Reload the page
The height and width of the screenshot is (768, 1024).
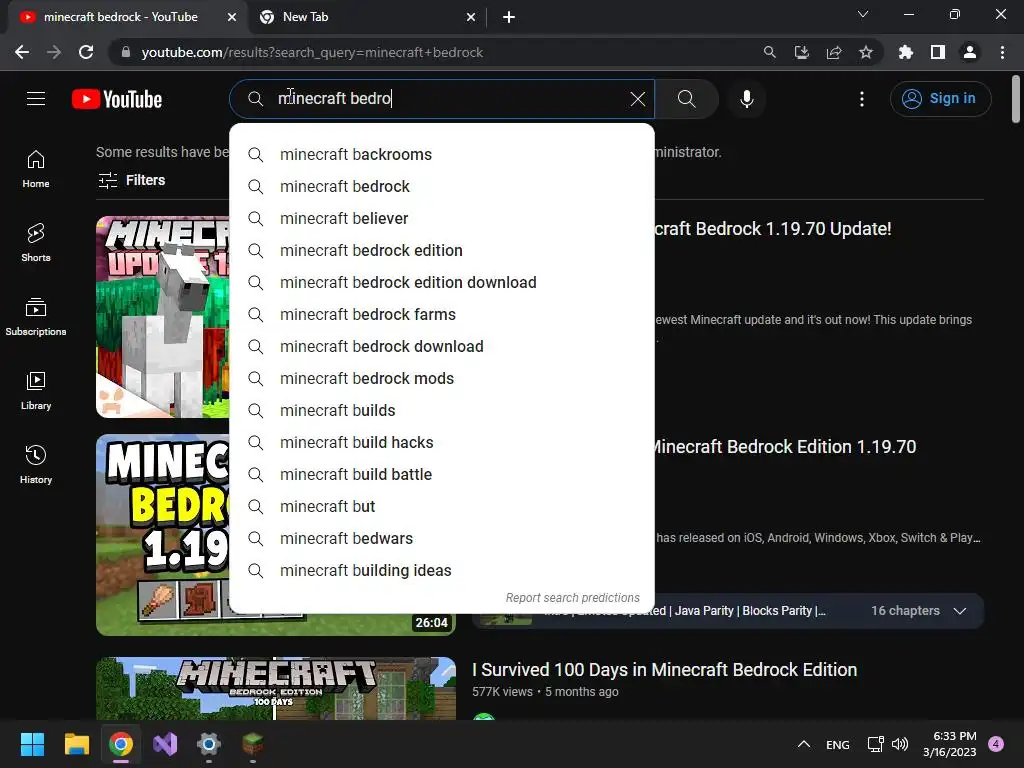click(86, 52)
